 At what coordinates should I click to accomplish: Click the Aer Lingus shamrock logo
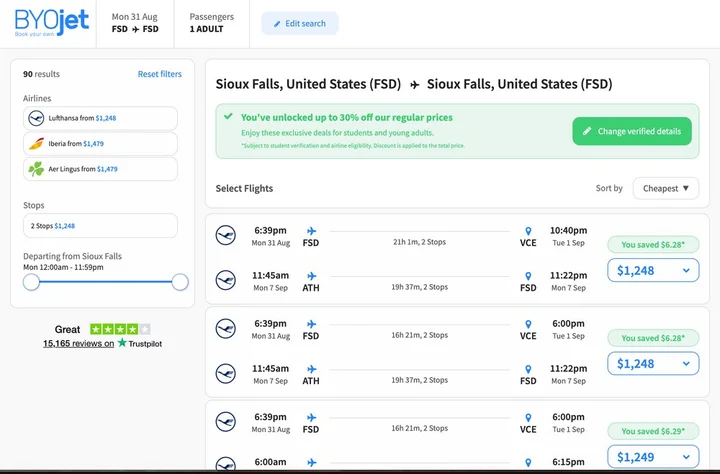click(x=36, y=169)
